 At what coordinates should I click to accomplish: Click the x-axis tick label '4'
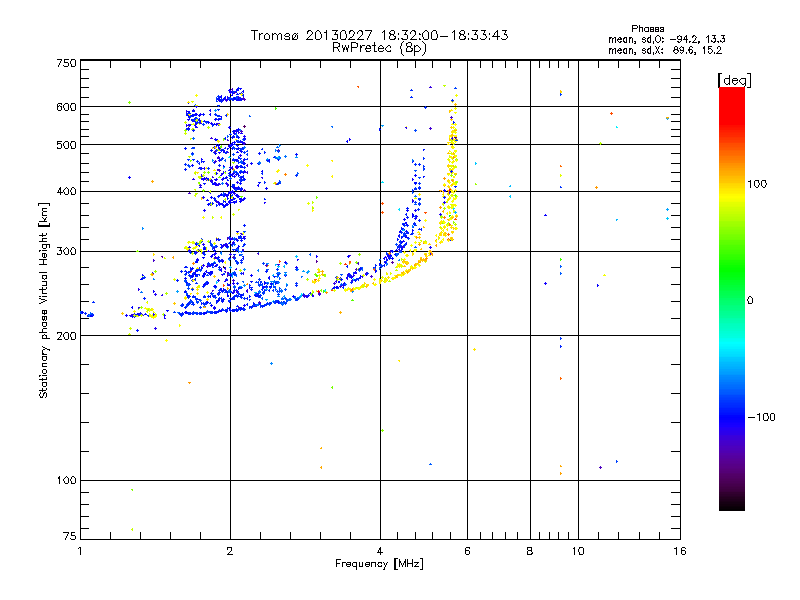[380, 551]
